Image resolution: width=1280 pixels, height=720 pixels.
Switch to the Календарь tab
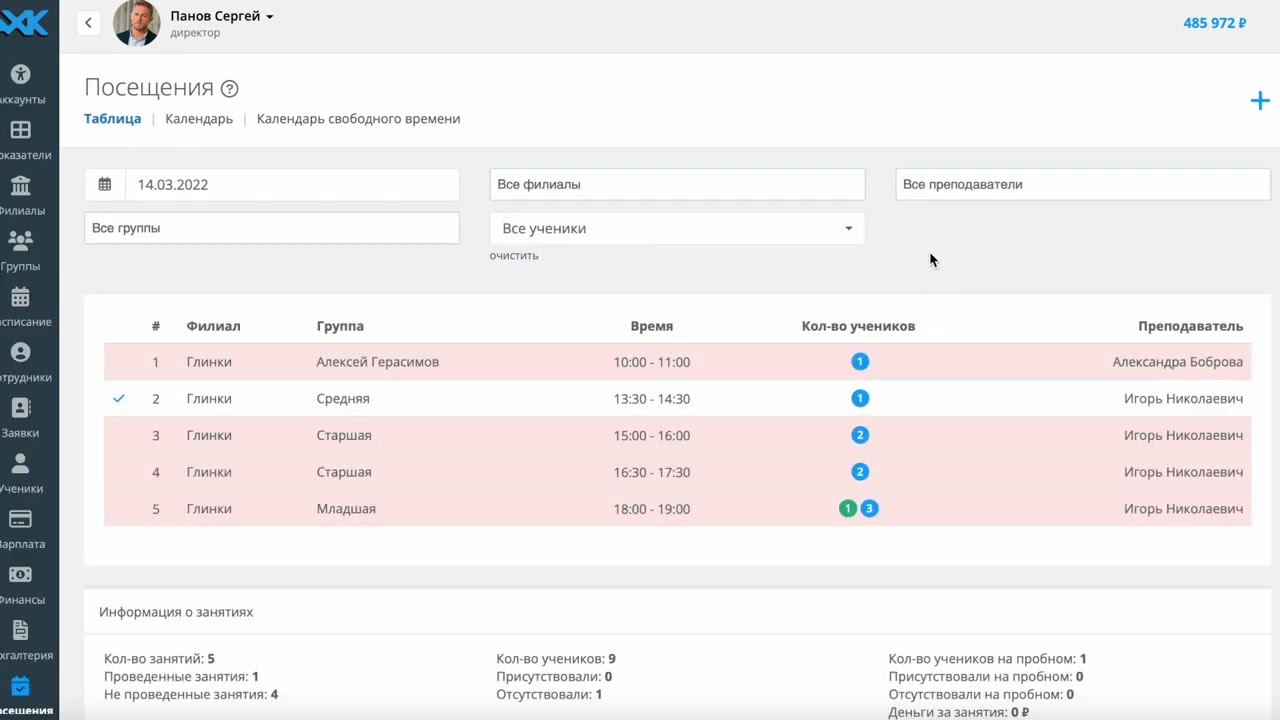pos(199,118)
